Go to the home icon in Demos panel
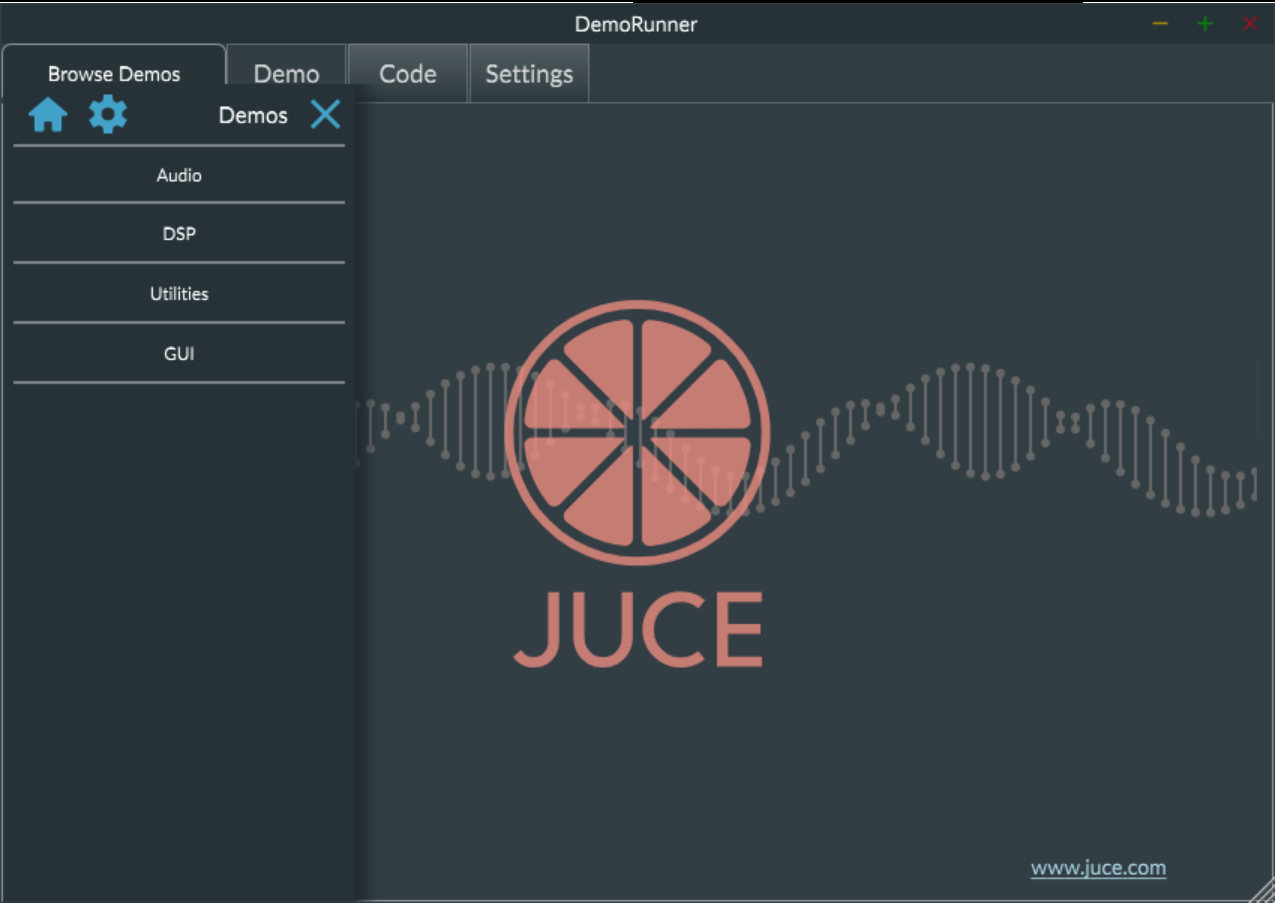 (x=48, y=115)
